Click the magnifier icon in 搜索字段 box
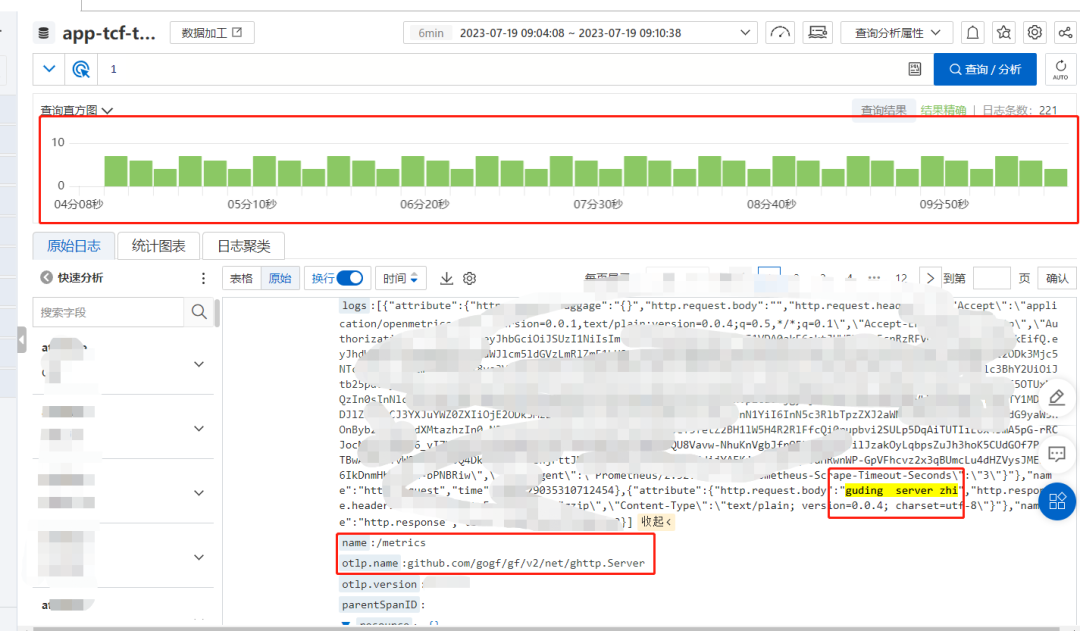1080x631 pixels. pyautogui.click(x=199, y=312)
